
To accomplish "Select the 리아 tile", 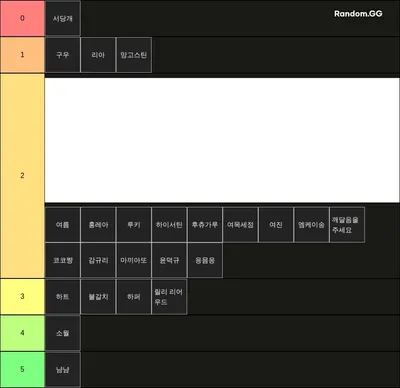I will (98, 55).
